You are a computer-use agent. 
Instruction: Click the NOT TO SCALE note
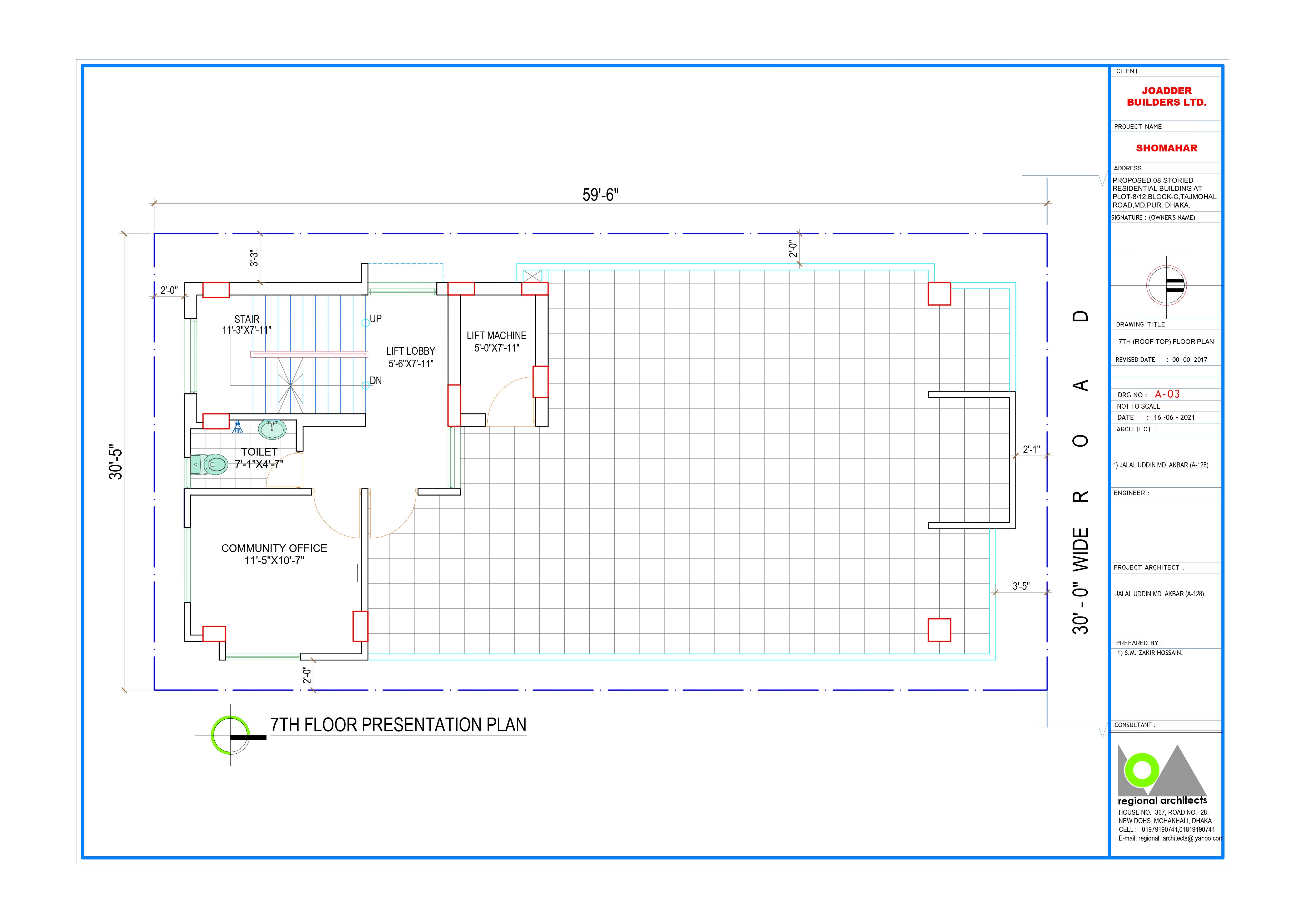(1138, 407)
